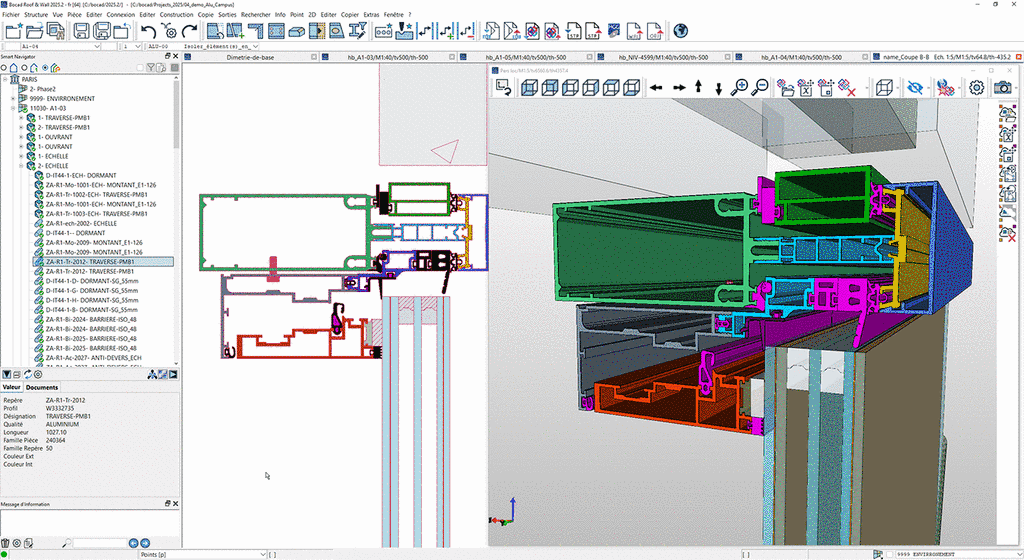Select the Dimetrie-de-base view tab
The image size is (1024, 560).
pos(250,58)
